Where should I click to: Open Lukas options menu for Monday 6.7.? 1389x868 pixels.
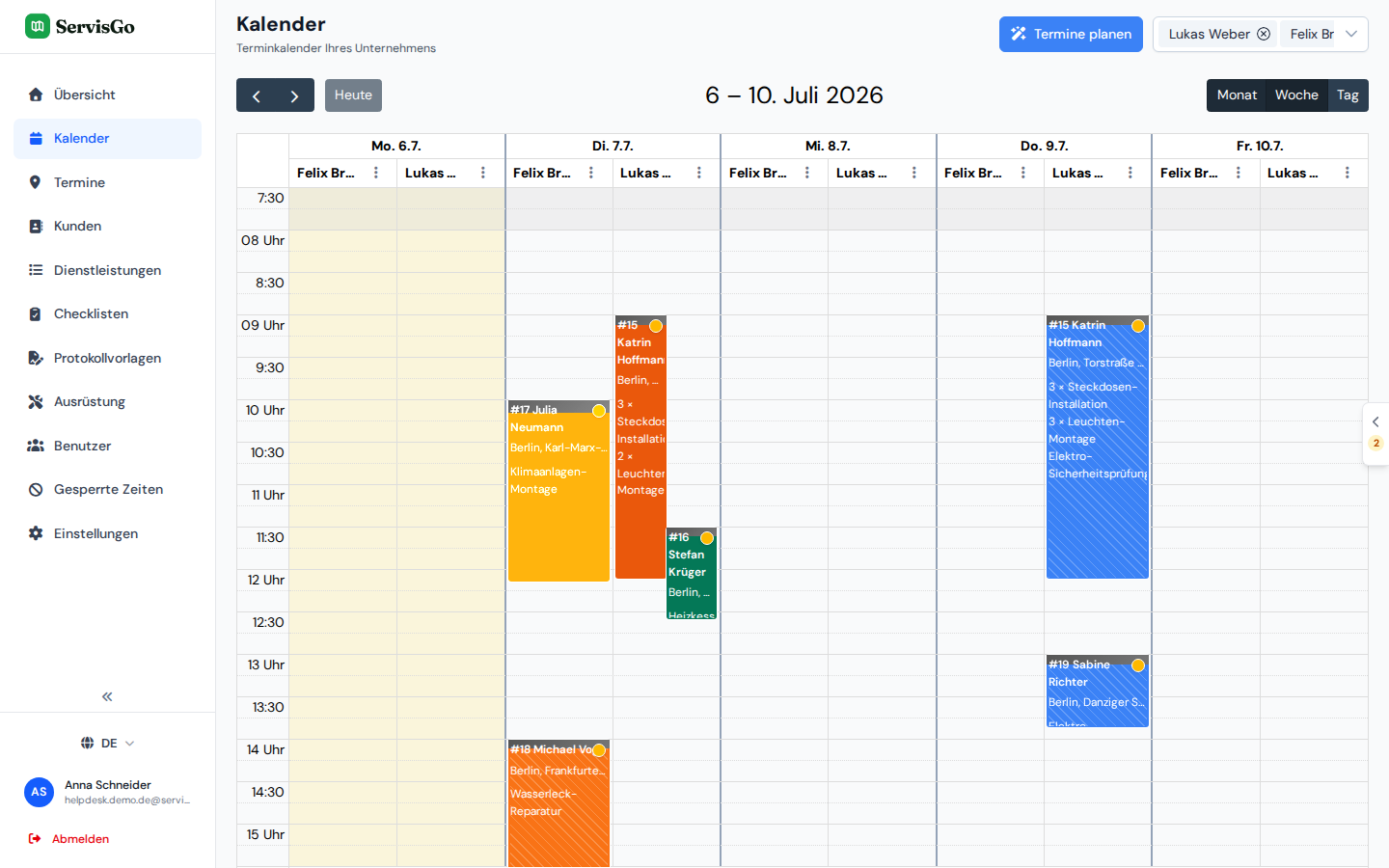483,173
